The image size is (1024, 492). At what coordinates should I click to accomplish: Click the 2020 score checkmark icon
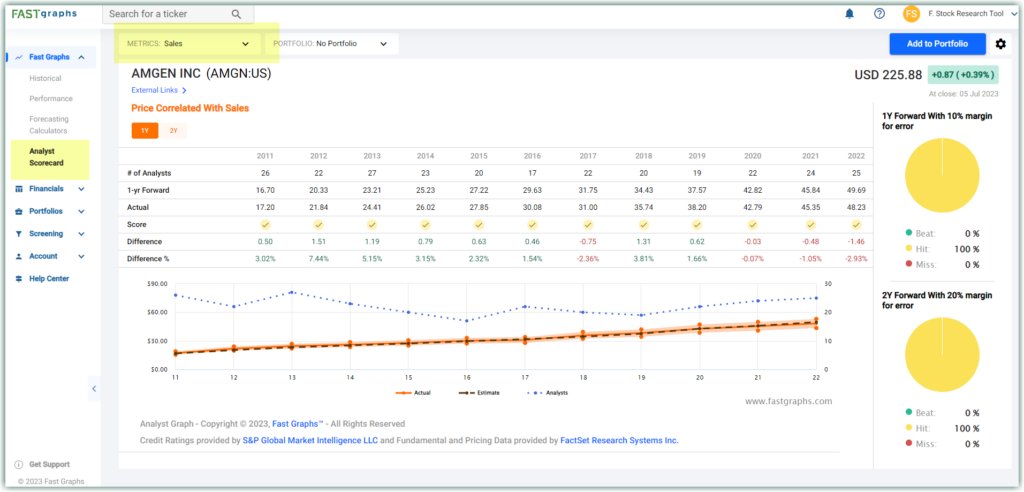pos(753,225)
